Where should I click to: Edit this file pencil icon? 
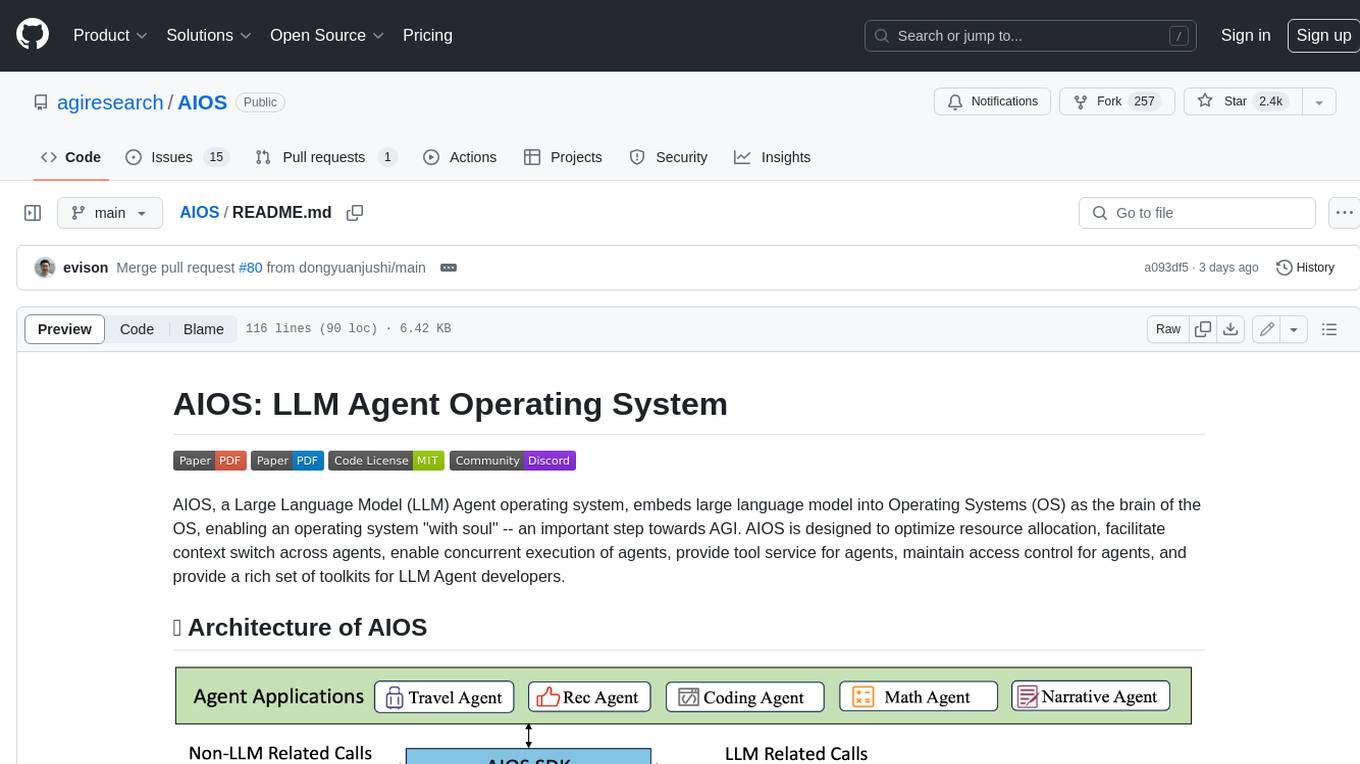click(x=1266, y=329)
